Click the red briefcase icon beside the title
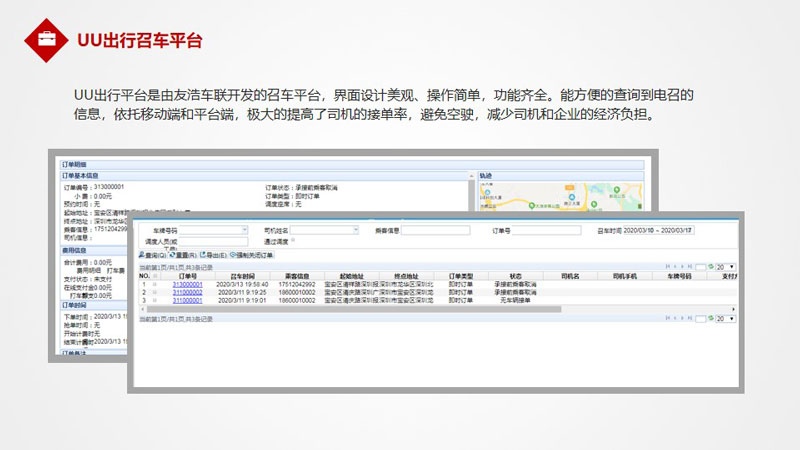 (x=46, y=40)
